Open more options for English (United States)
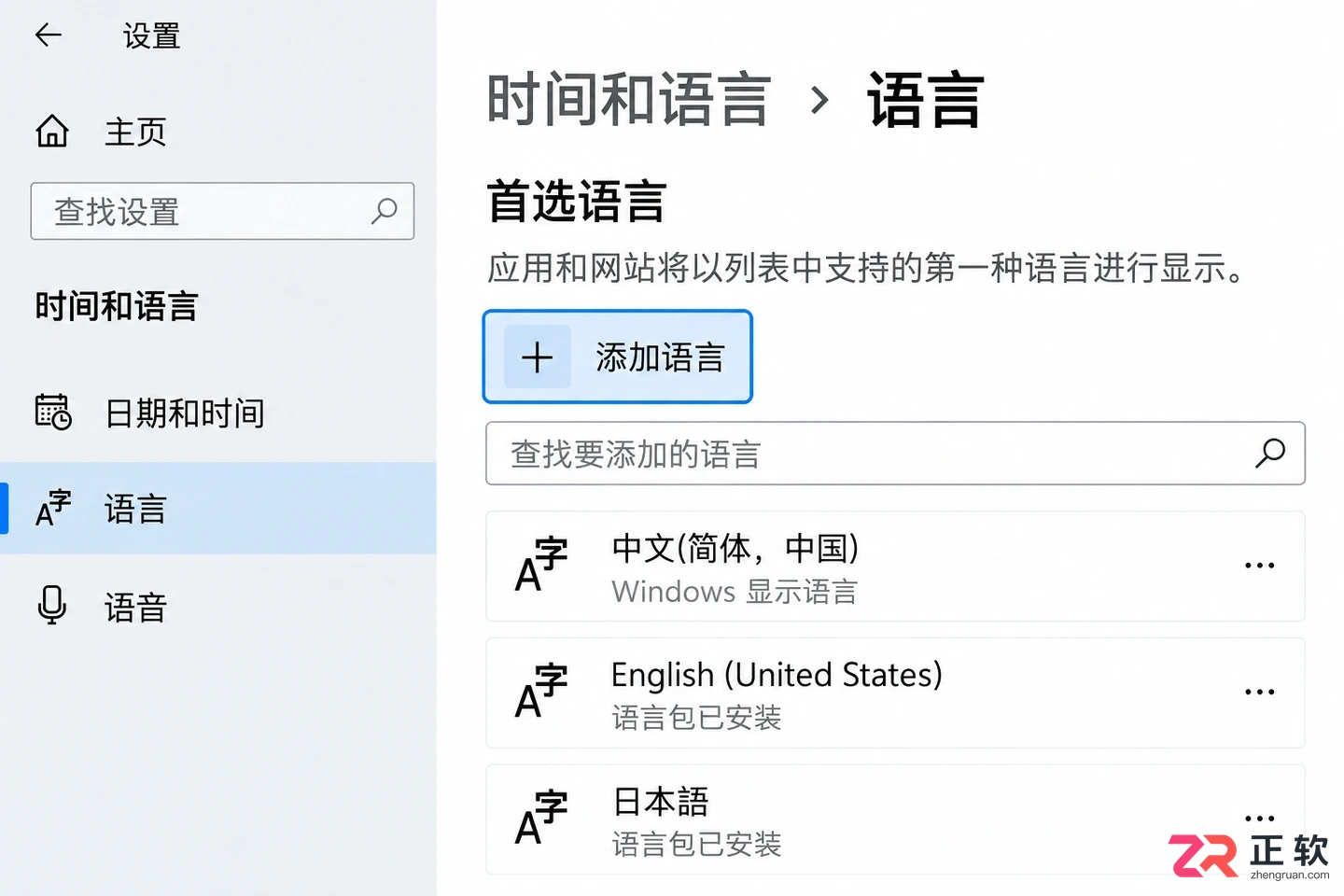 click(x=1259, y=693)
